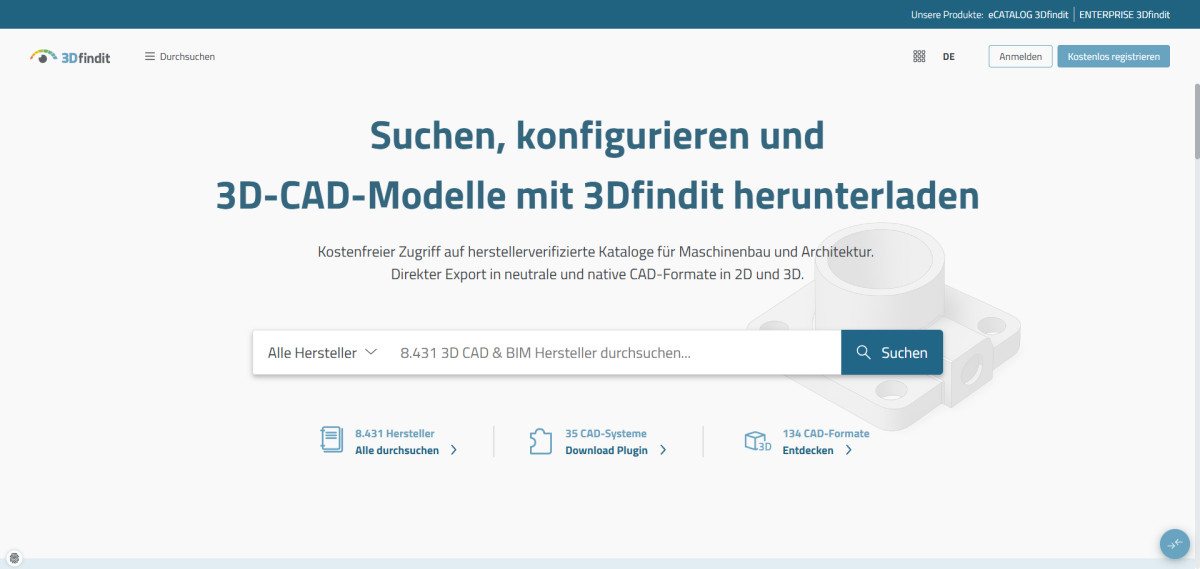Click the magnifying glass in Suchen button
The width and height of the screenshot is (1200, 569).
(864, 353)
